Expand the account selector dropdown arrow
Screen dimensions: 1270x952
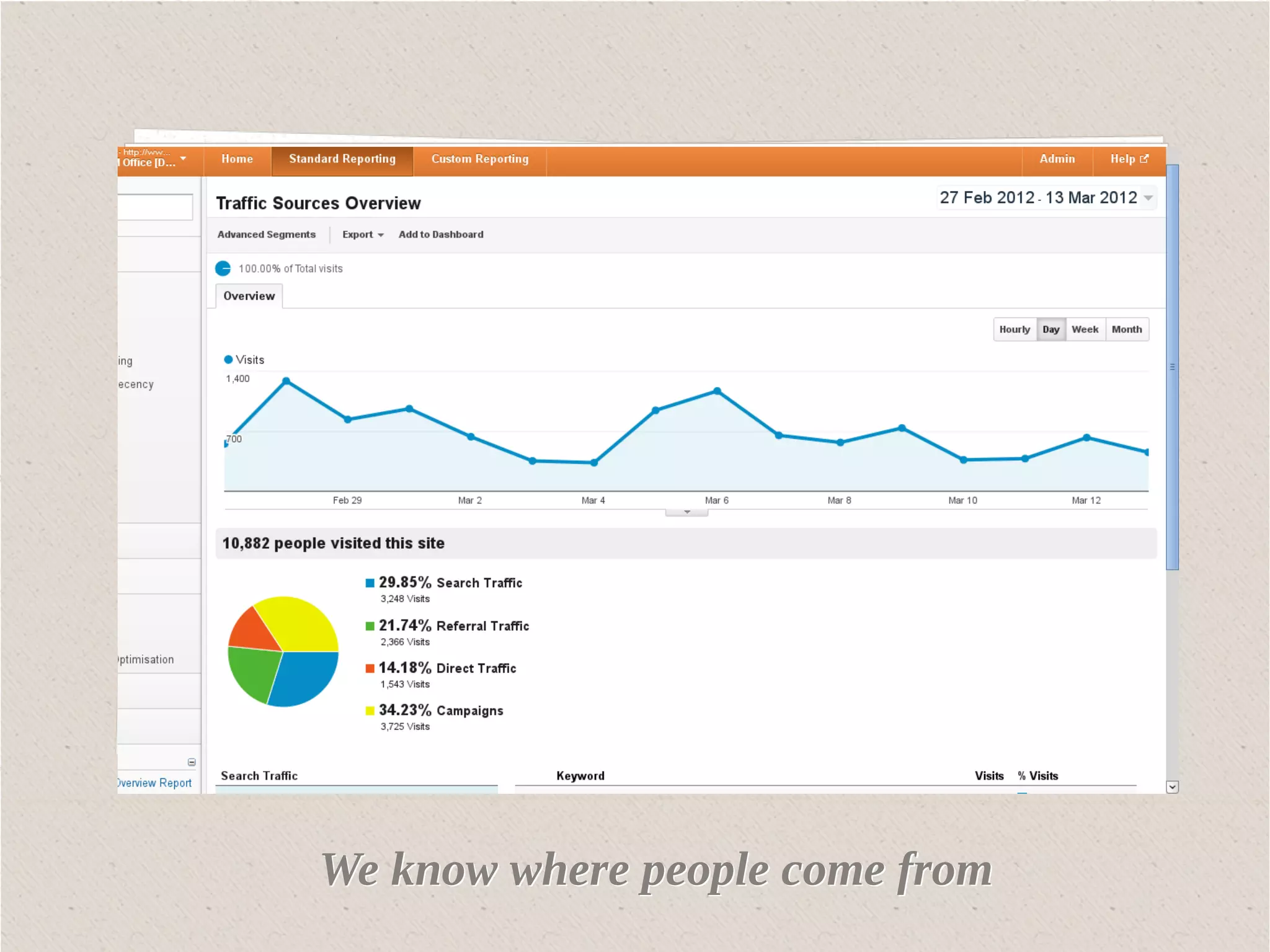(x=183, y=159)
